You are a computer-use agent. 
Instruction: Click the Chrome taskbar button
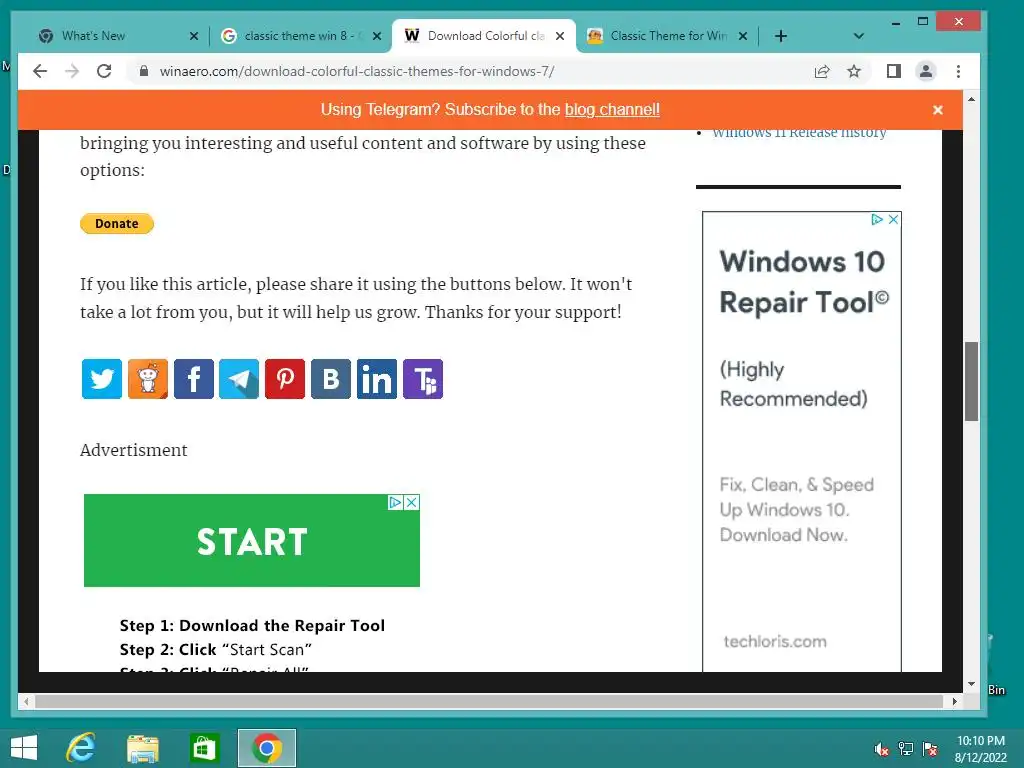click(x=266, y=748)
